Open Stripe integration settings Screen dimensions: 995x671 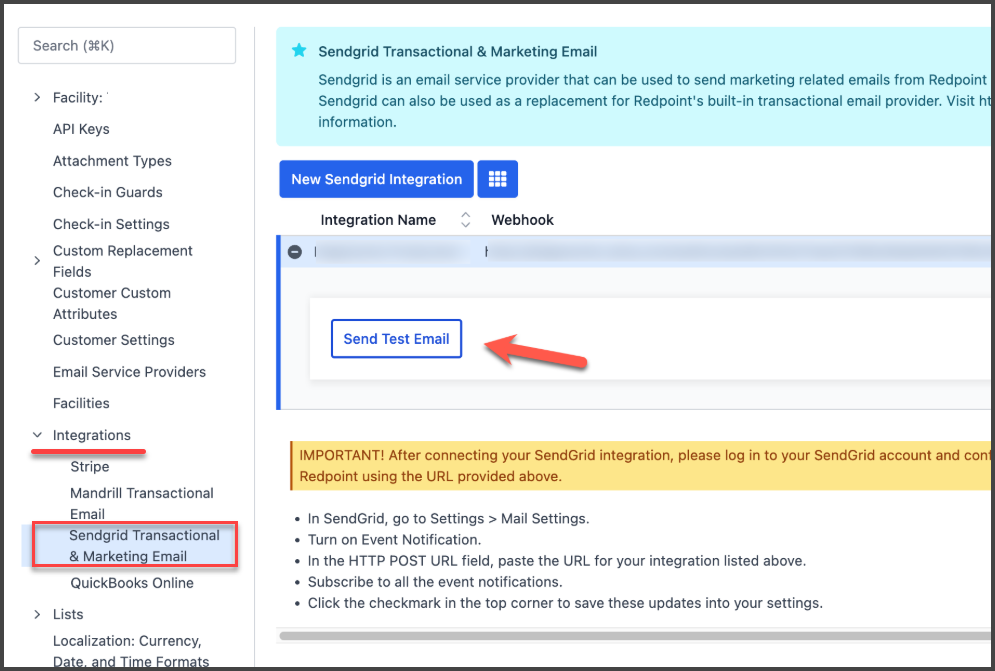pos(90,467)
